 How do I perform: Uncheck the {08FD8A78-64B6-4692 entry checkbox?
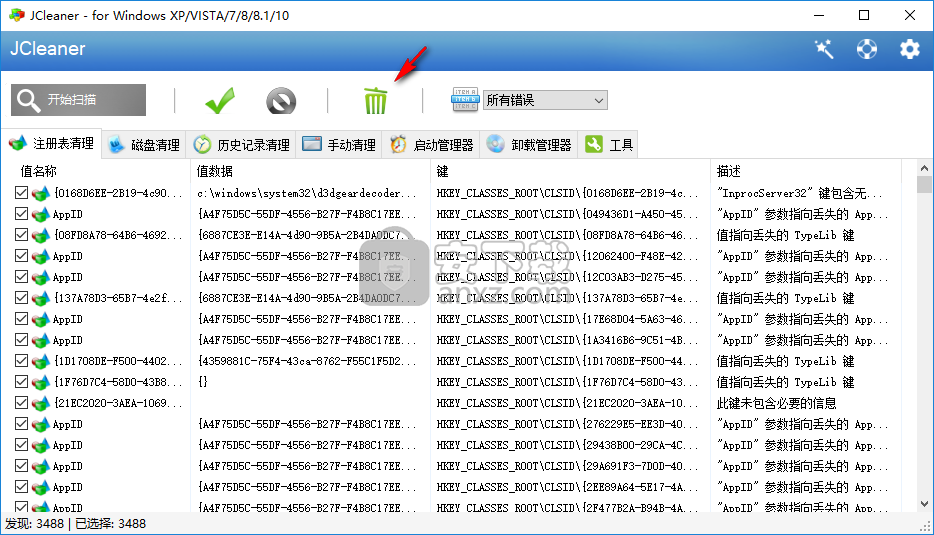coord(21,234)
